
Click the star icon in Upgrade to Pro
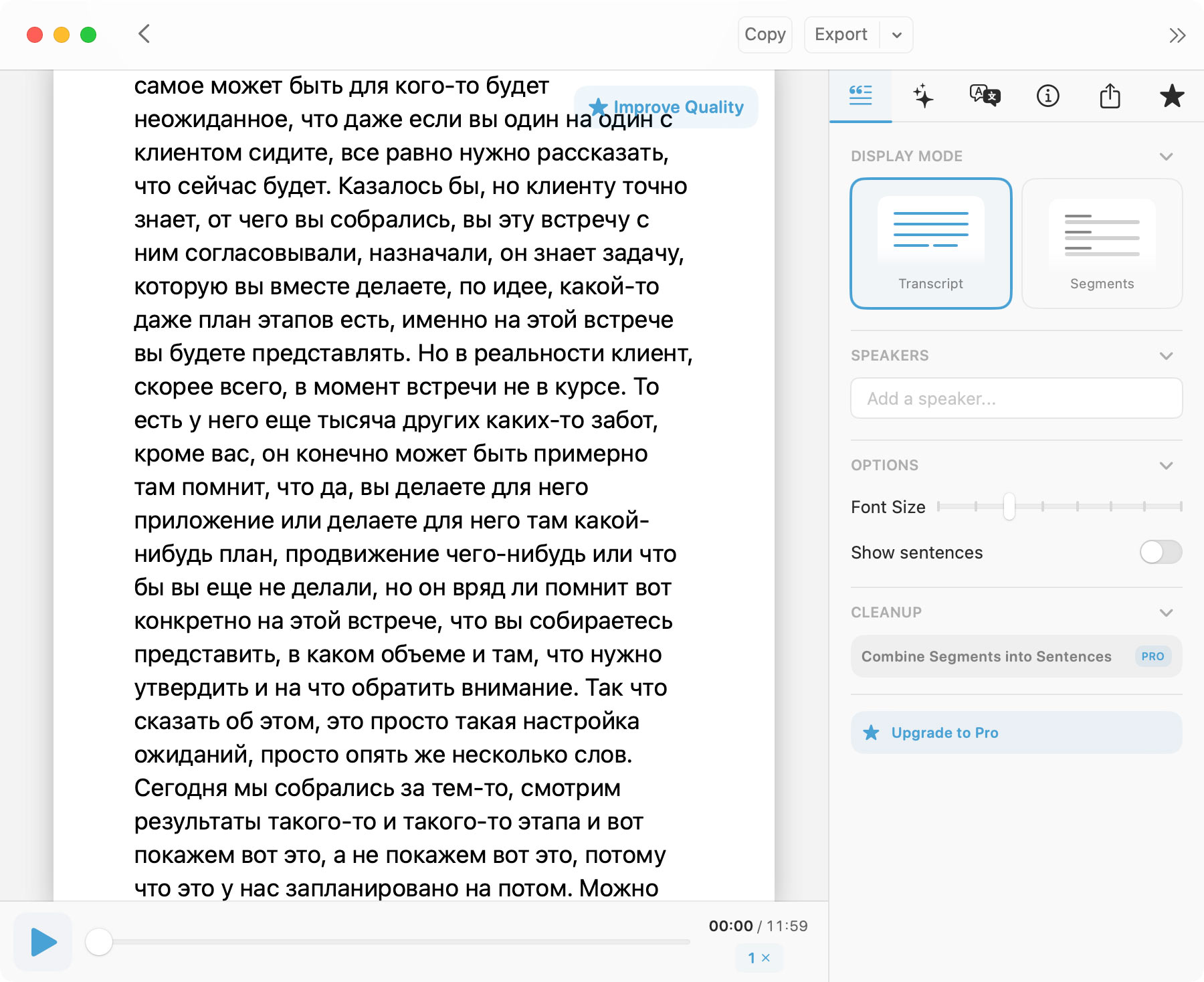coord(871,732)
